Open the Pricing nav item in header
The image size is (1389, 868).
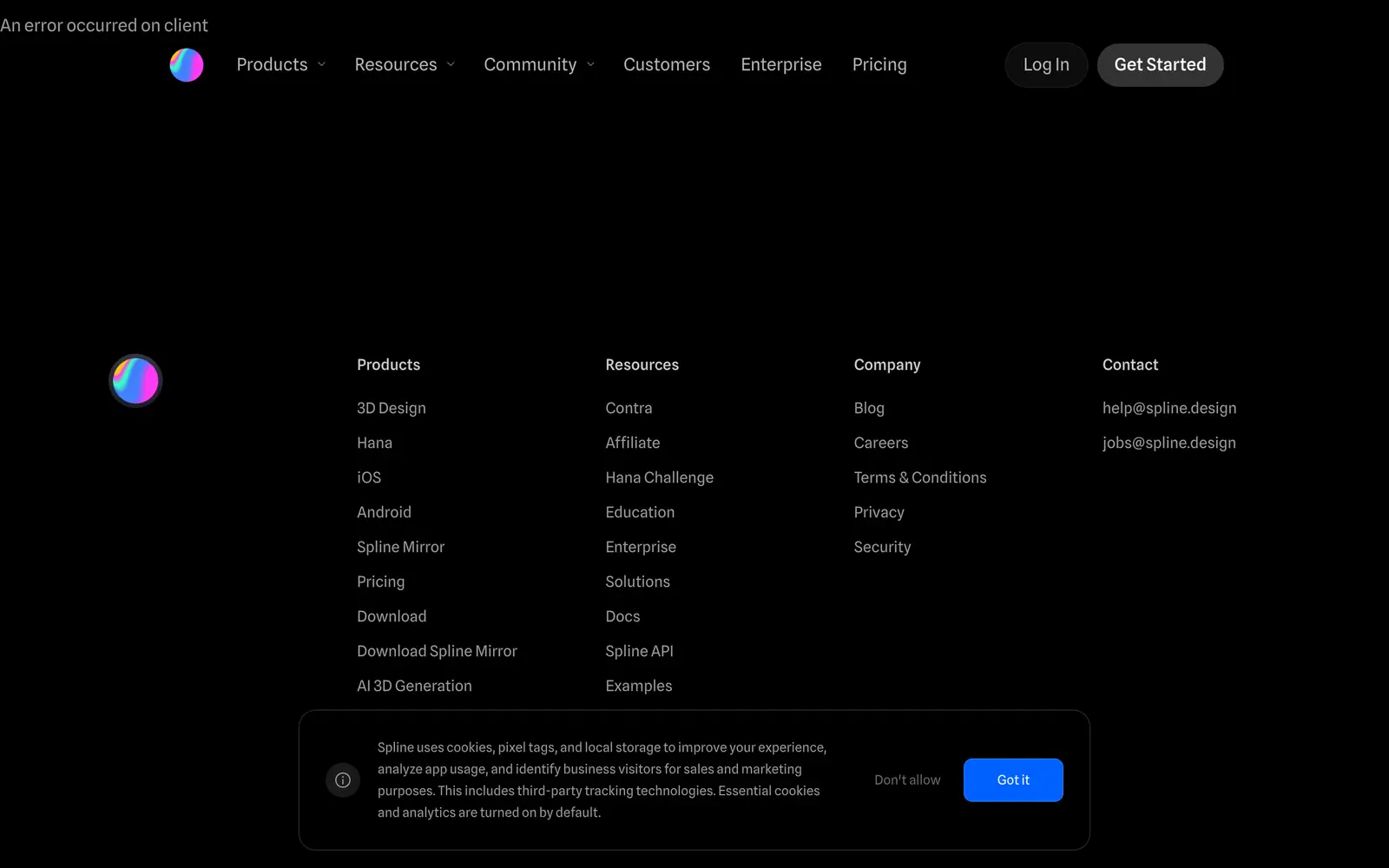point(879,65)
